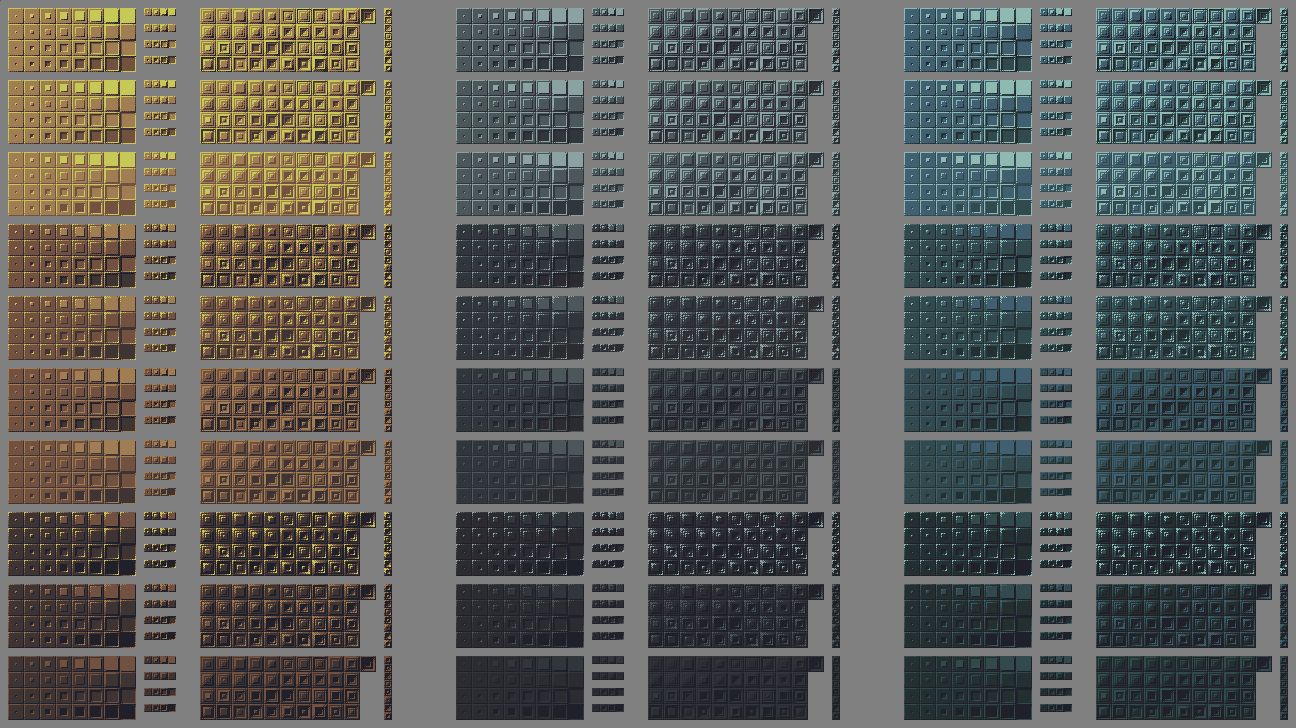Select brightest solid yellow tile in top-left grid
1296x728 pixels.
tap(126, 16)
